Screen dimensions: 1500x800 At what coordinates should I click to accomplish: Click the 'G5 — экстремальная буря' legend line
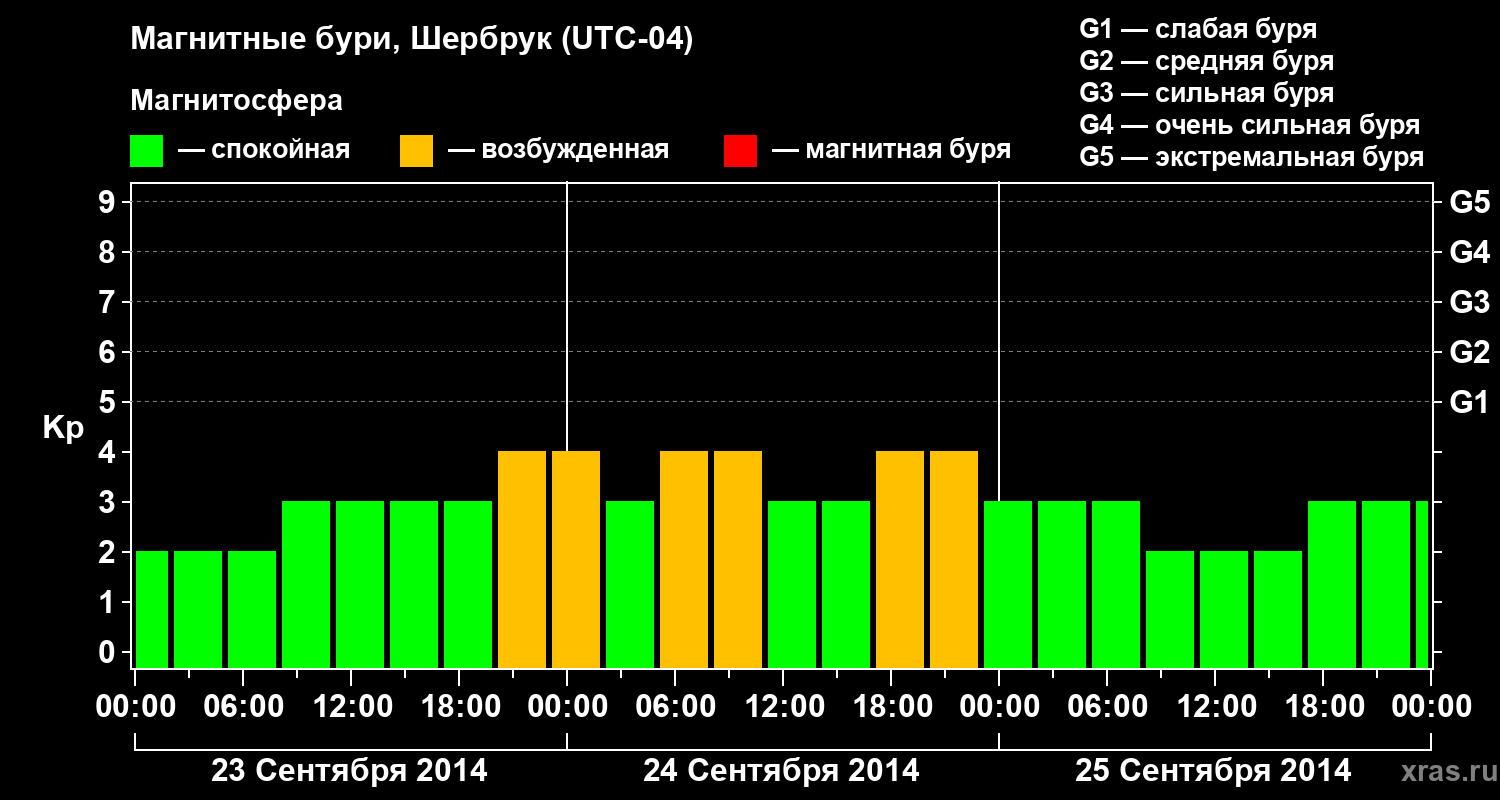point(1252,157)
